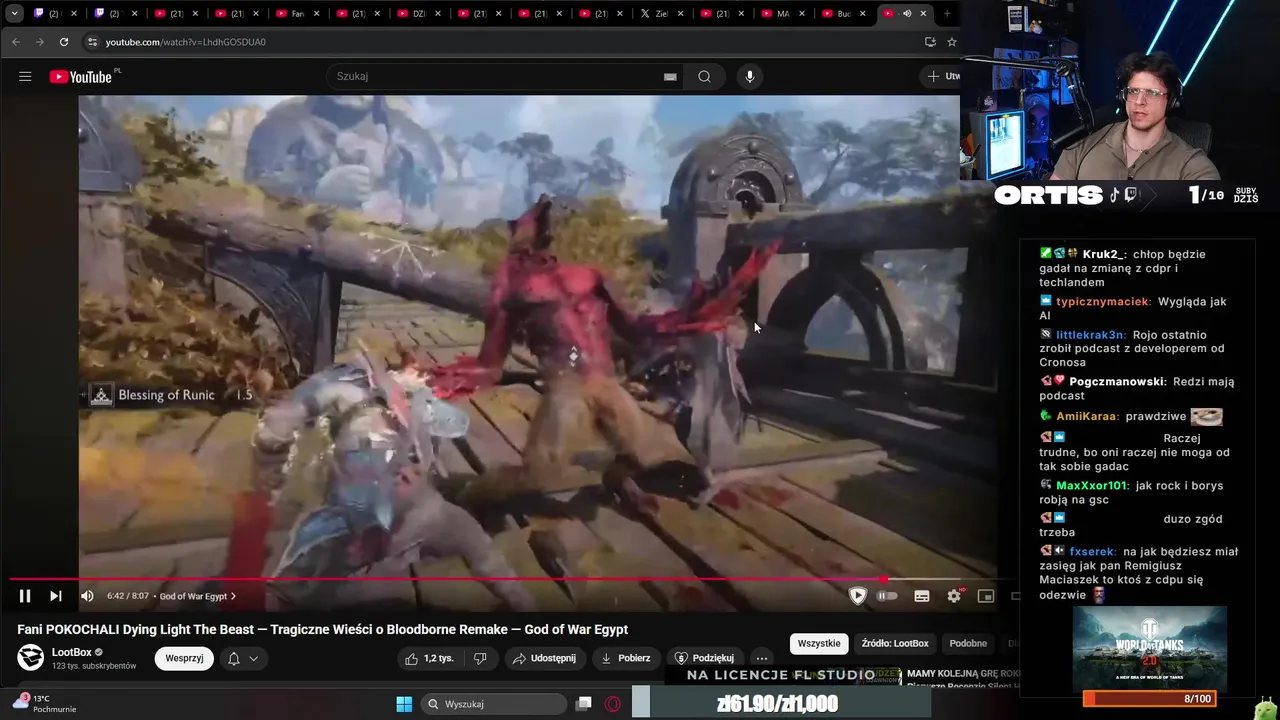Open the YouTube guide hamburger menu
Image resolution: width=1280 pixels, height=720 pixels.
click(x=25, y=77)
